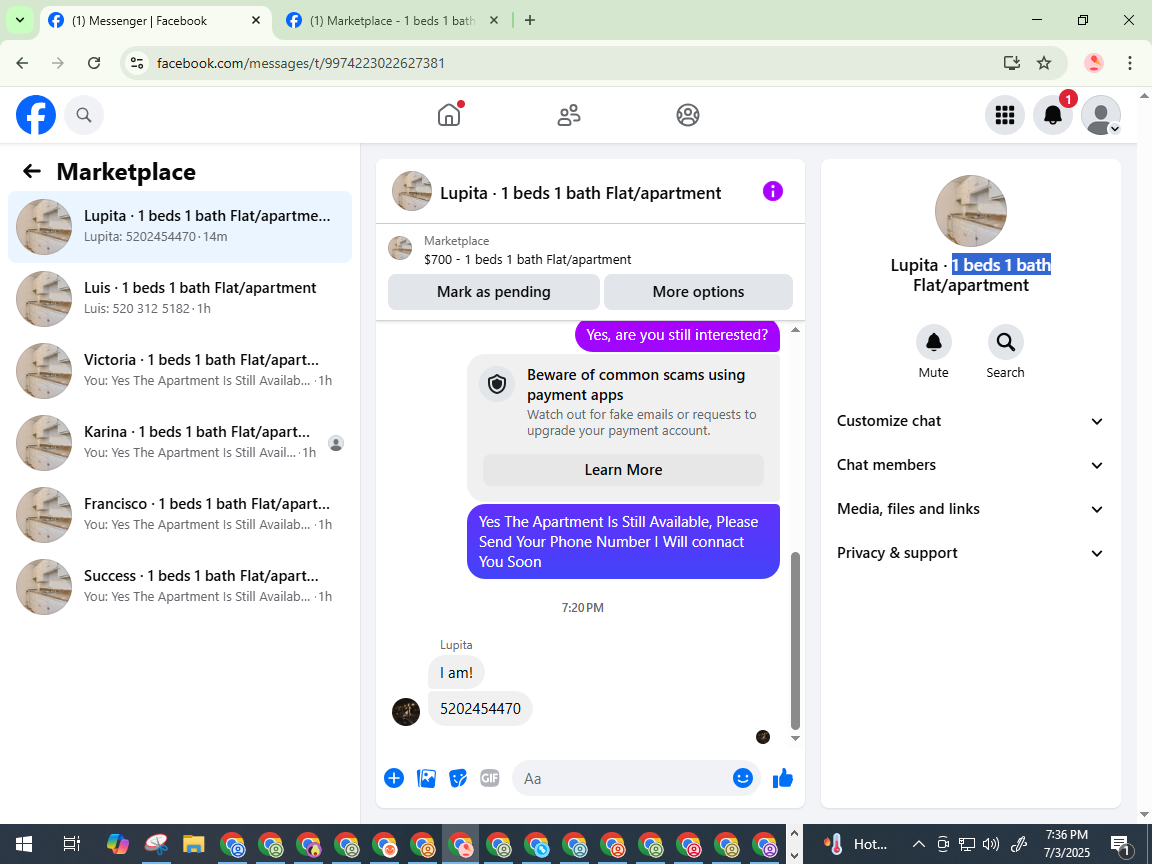Image resolution: width=1152 pixels, height=864 pixels.
Task: Open Francisco conversation in the list
Action: click(180, 514)
